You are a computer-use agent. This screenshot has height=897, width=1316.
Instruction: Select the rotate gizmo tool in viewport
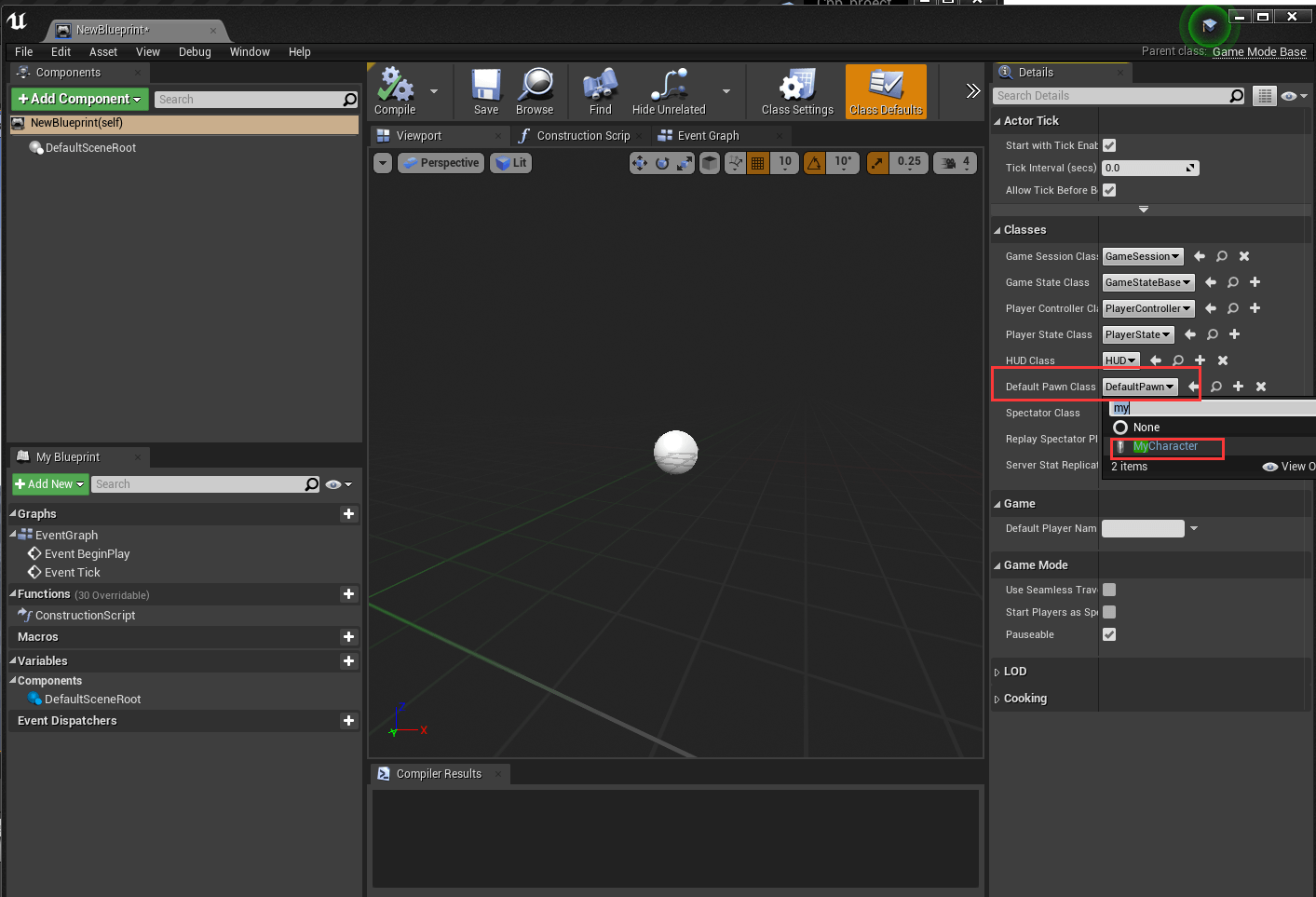(662, 163)
